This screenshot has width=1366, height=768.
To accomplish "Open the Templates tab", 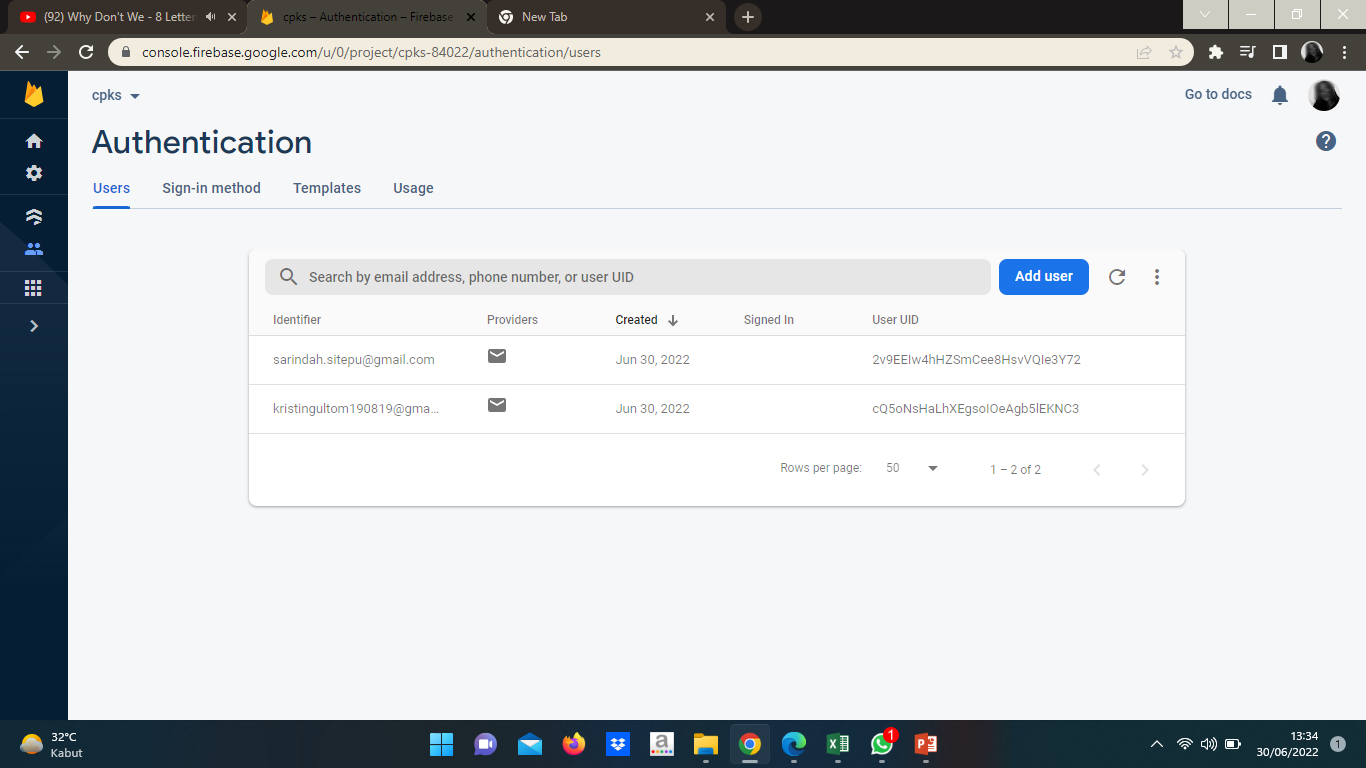I will 327,188.
